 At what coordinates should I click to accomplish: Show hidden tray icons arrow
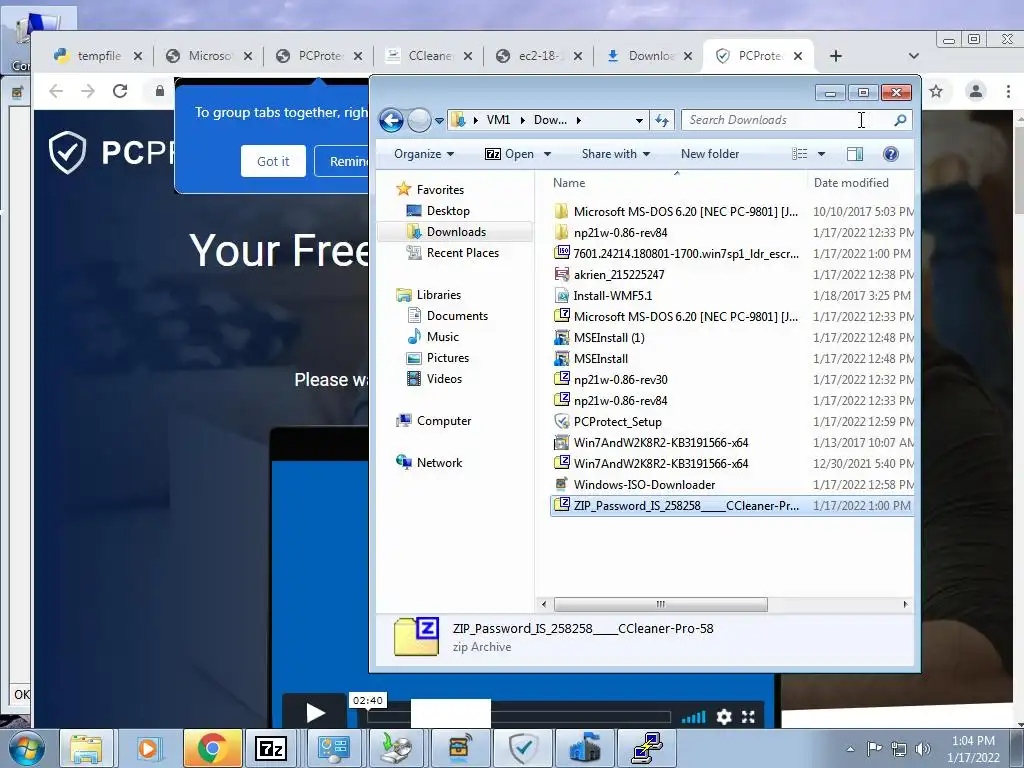pyautogui.click(x=850, y=748)
